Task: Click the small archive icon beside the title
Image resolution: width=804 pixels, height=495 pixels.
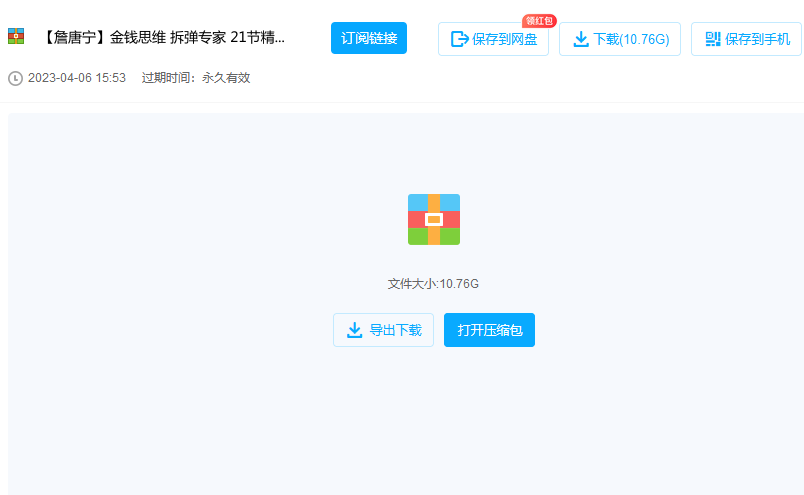Action: pyautogui.click(x=16, y=36)
